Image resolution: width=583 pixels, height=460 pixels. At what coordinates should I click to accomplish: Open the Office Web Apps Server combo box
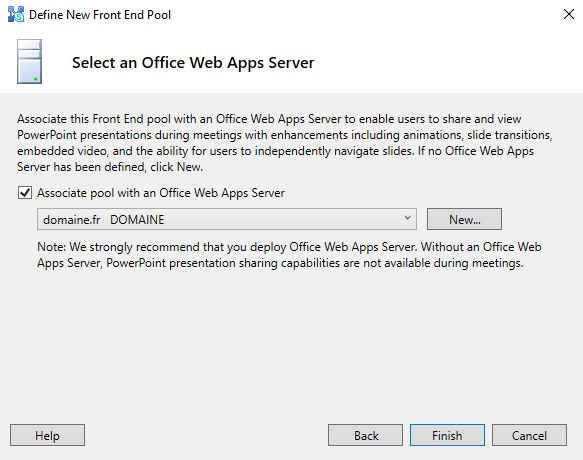tap(226, 219)
